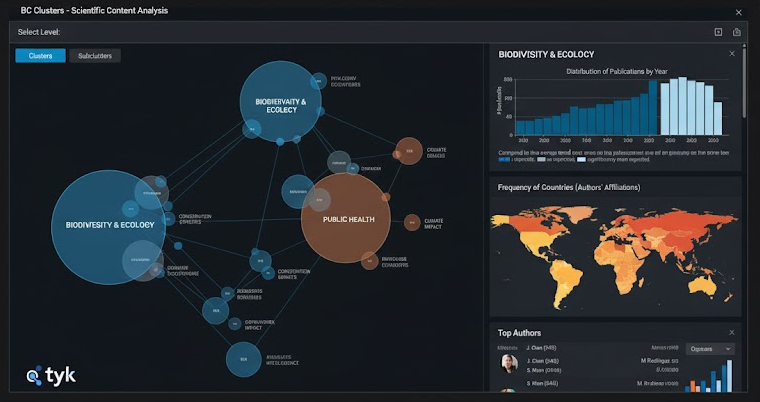Switch to the Clusters level tab
Image resolution: width=760 pixels, height=402 pixels.
41,56
